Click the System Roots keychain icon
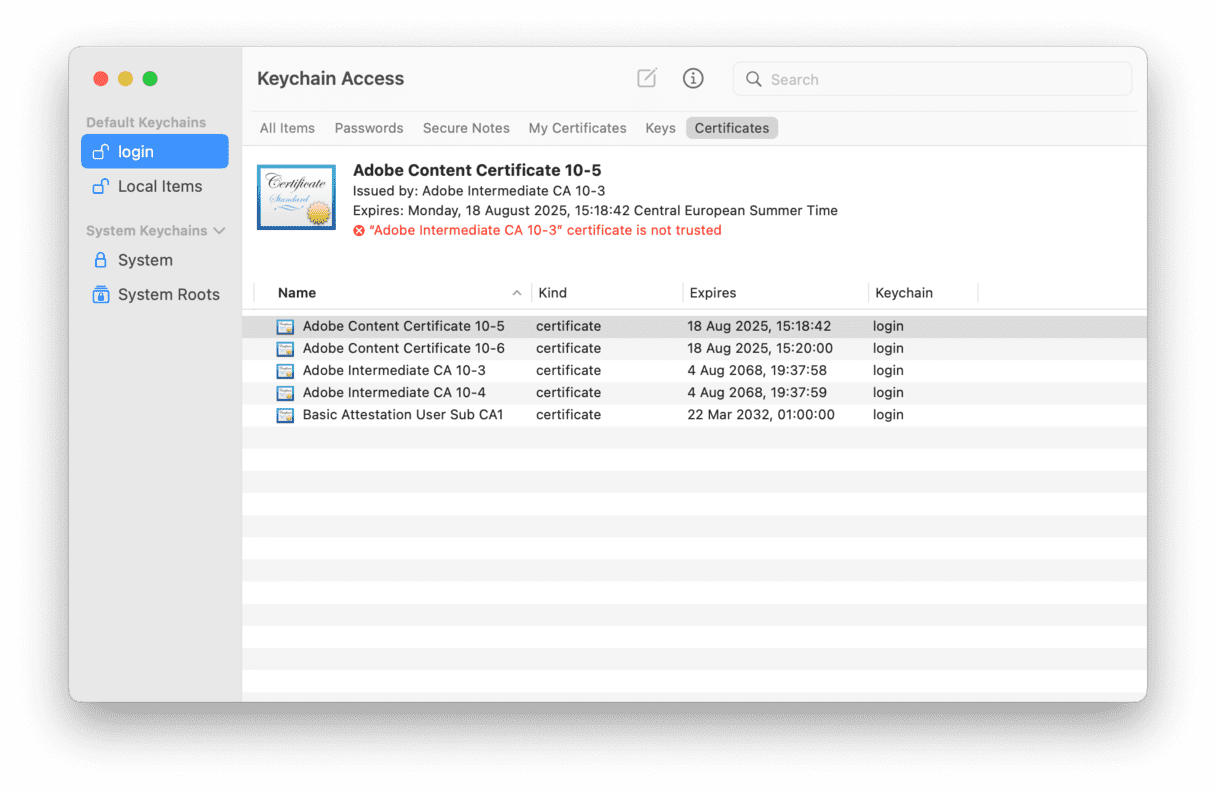This screenshot has width=1216, height=793. [x=100, y=295]
